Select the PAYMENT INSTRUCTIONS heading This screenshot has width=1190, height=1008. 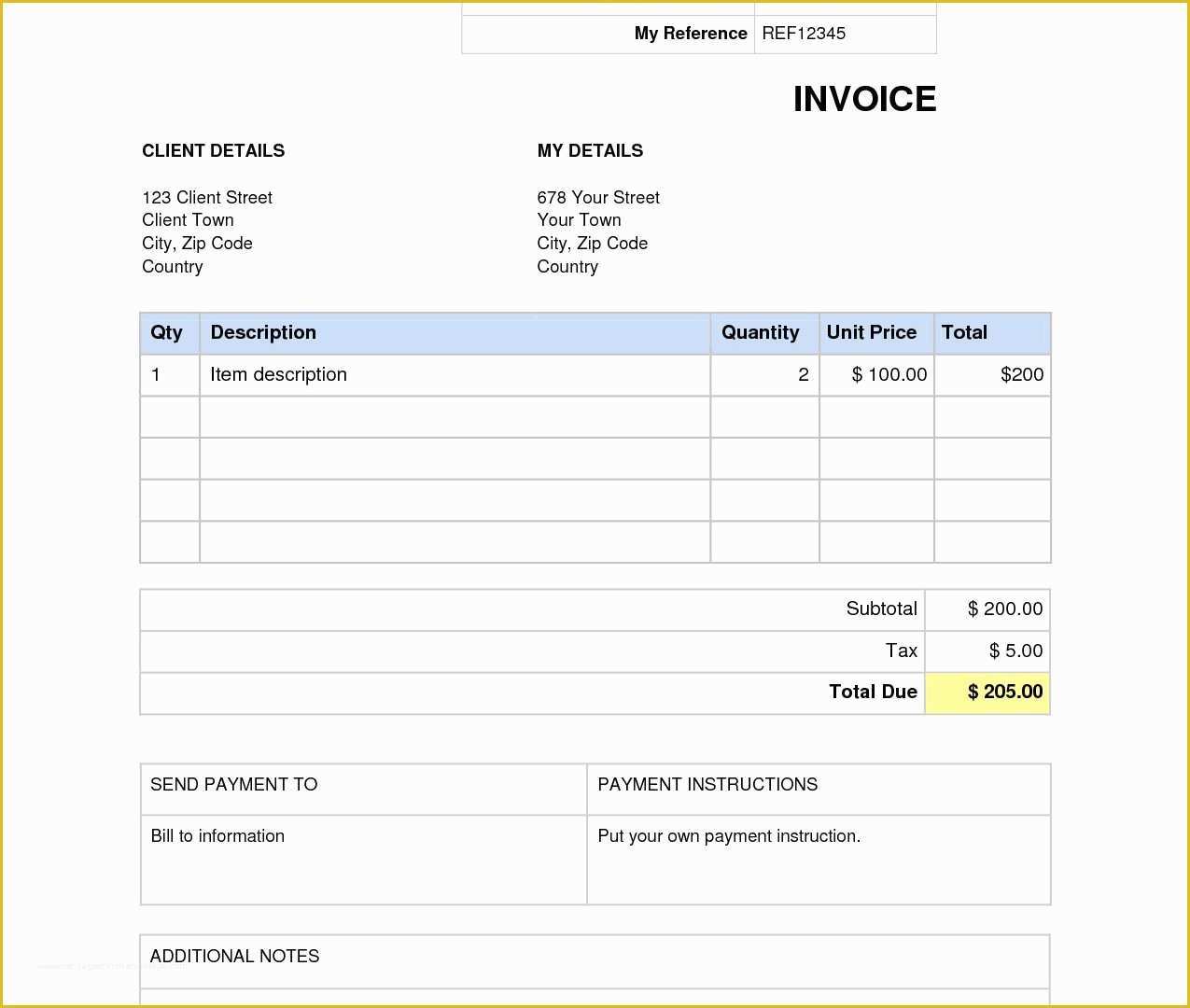[707, 785]
